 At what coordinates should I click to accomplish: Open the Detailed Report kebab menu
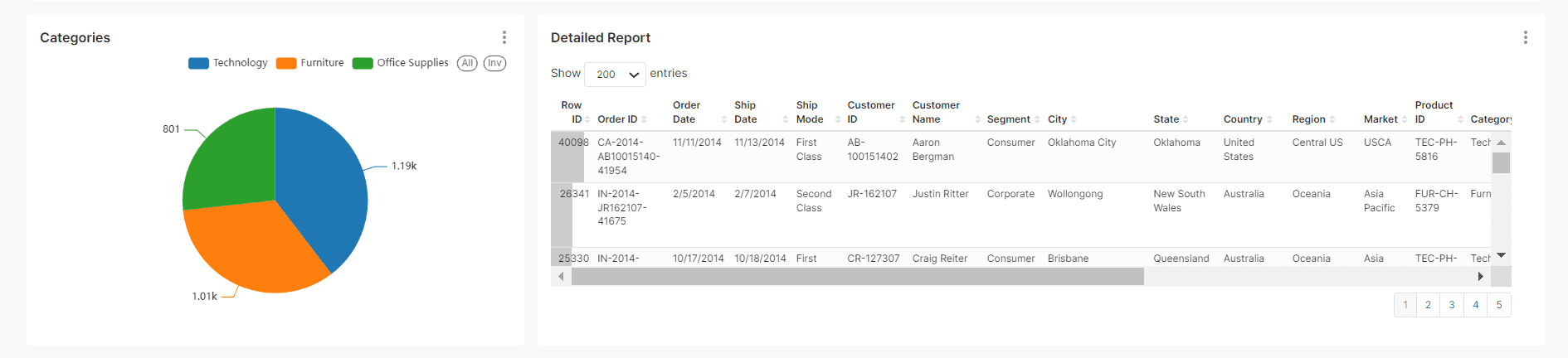[x=1525, y=37]
